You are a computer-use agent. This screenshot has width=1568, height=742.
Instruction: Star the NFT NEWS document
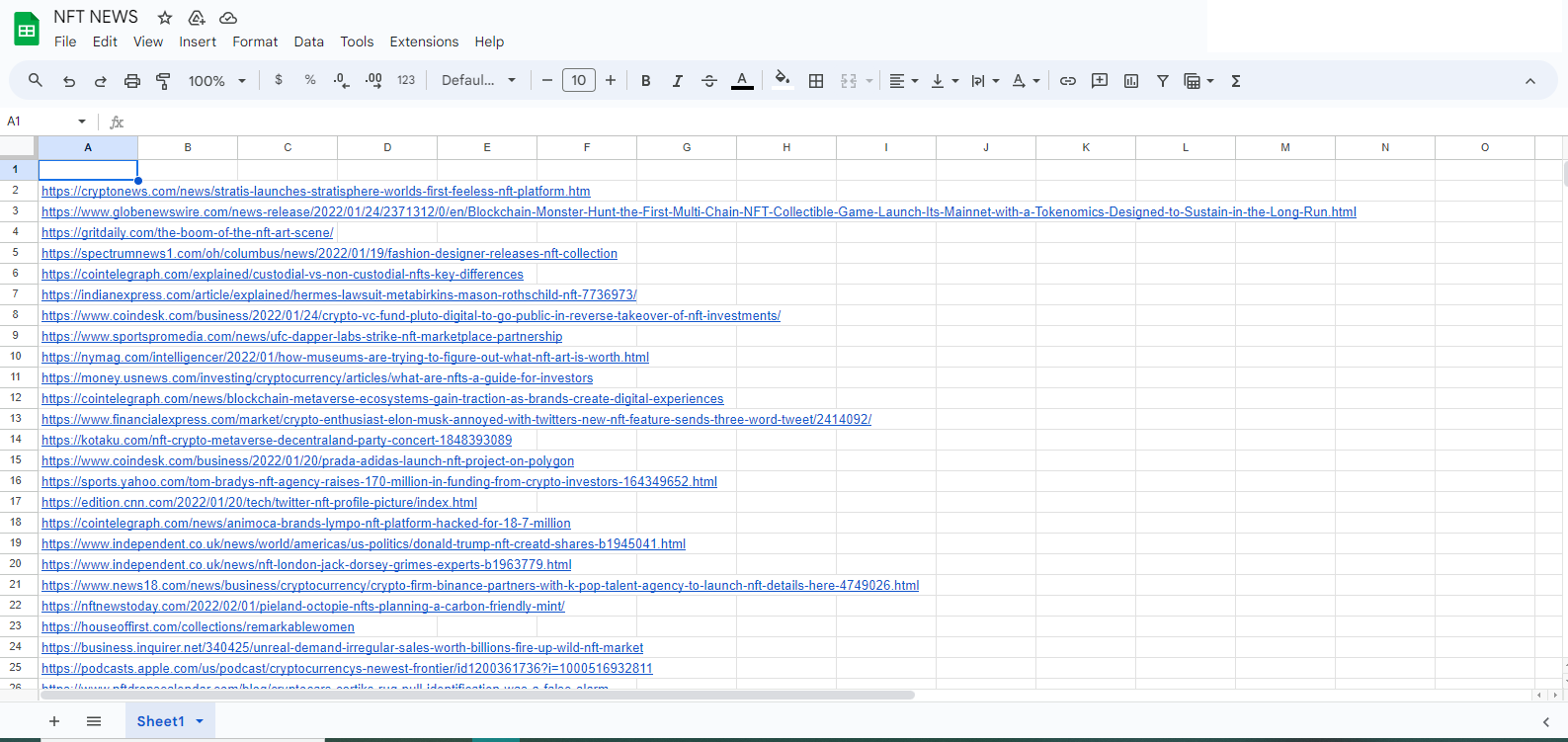tap(165, 18)
